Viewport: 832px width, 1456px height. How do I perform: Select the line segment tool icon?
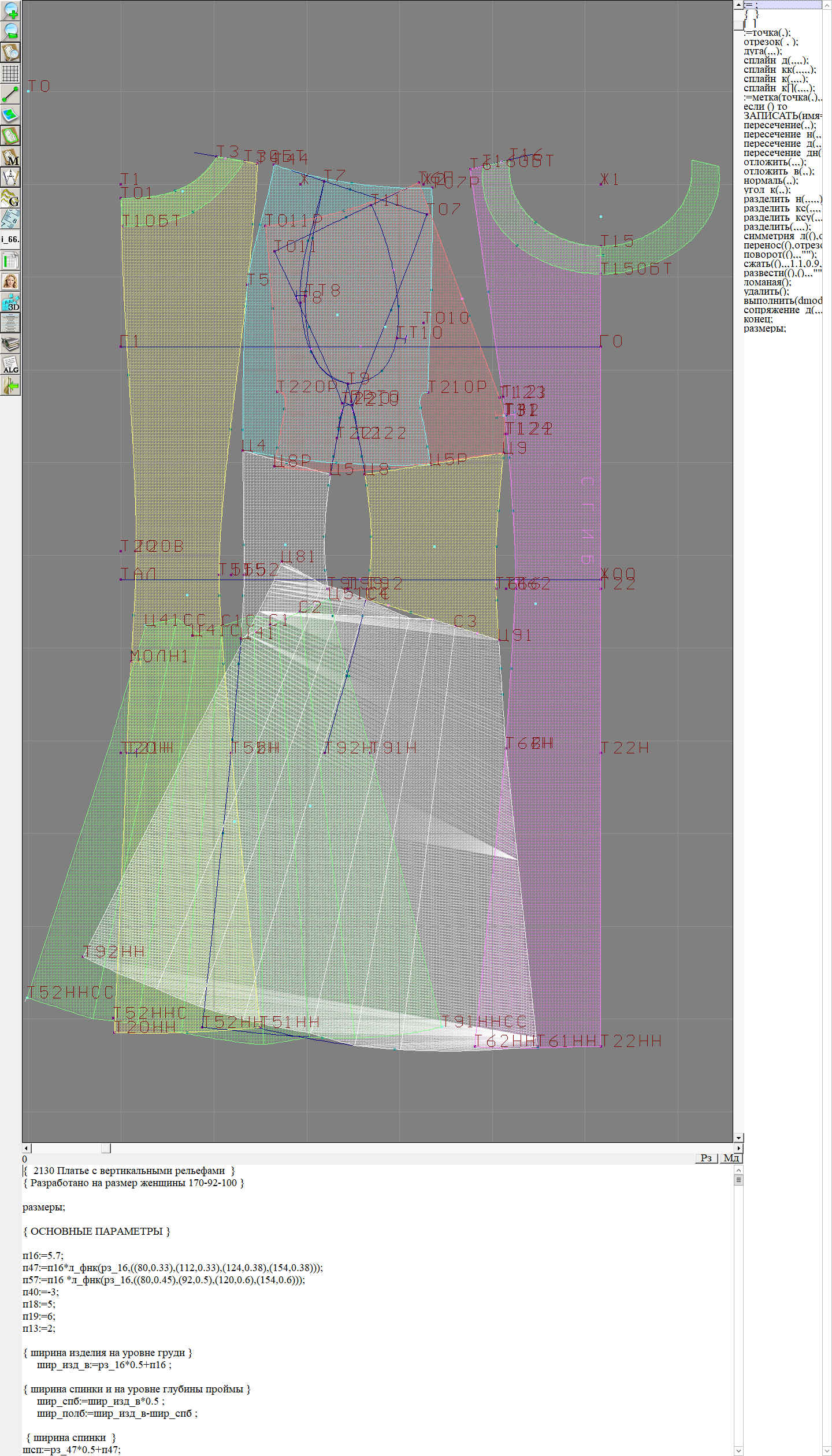(10, 94)
